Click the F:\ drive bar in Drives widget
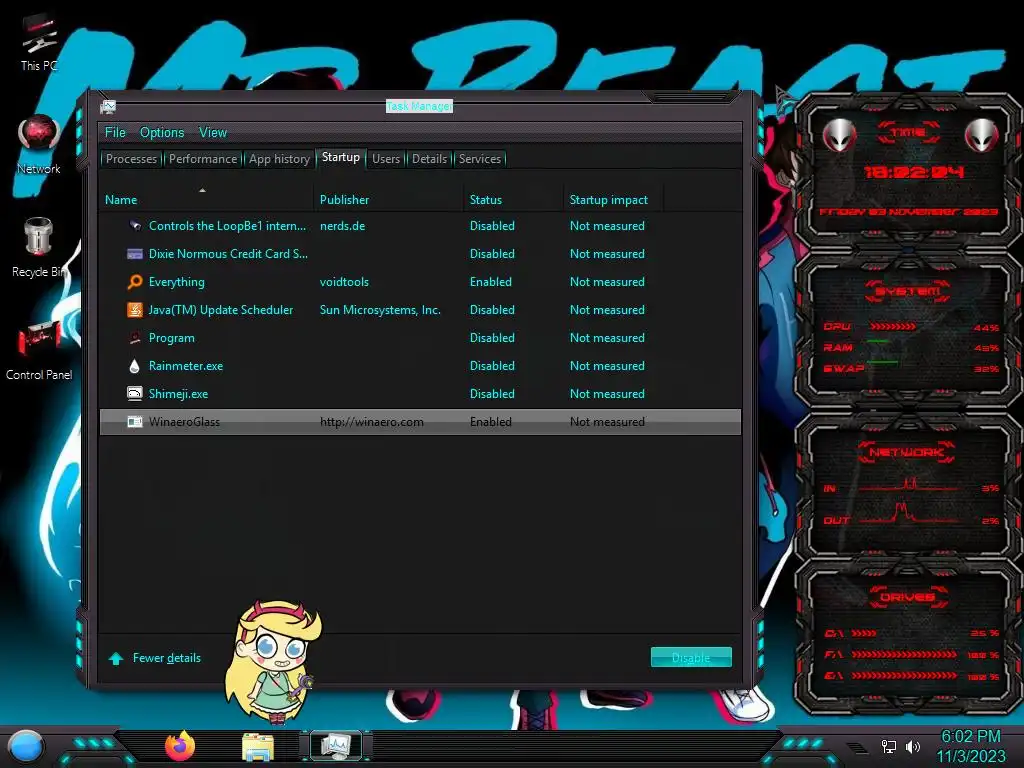The image size is (1024, 768). coord(904,654)
